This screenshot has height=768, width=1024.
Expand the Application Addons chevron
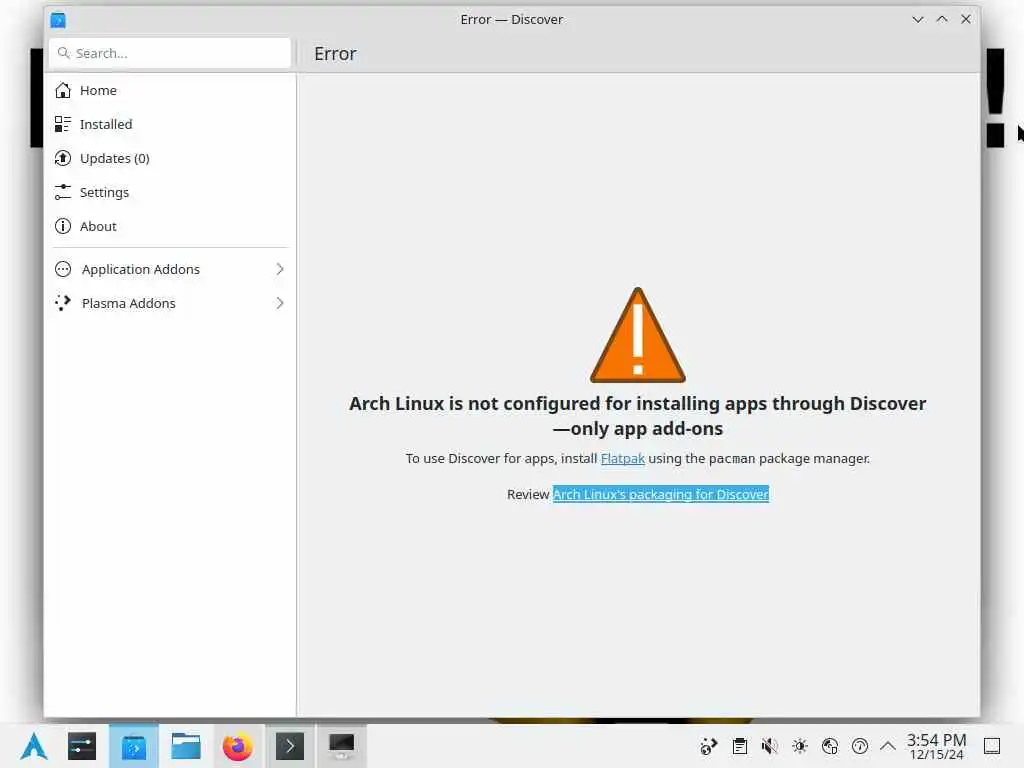coord(280,269)
